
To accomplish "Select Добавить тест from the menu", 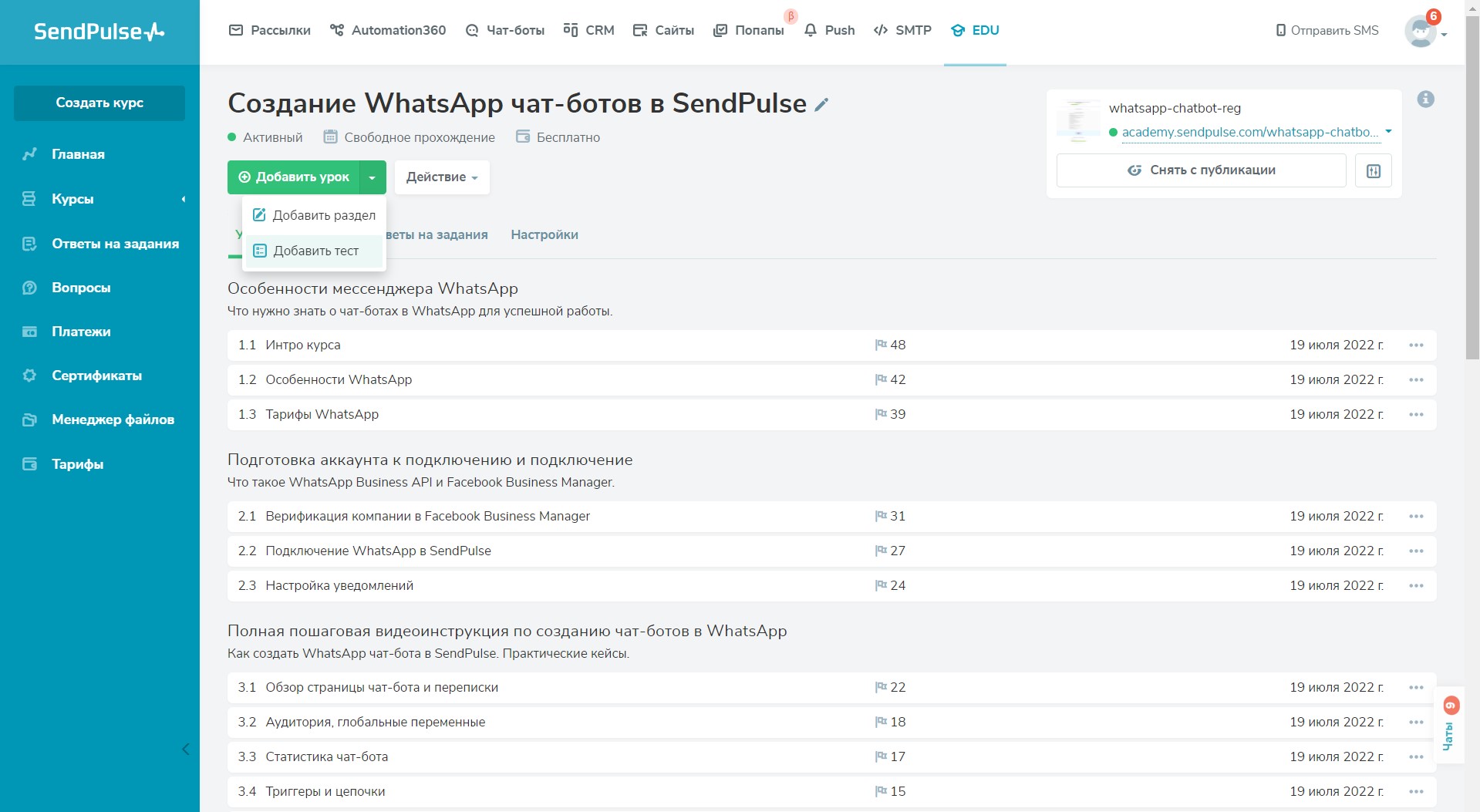I will tap(319, 251).
